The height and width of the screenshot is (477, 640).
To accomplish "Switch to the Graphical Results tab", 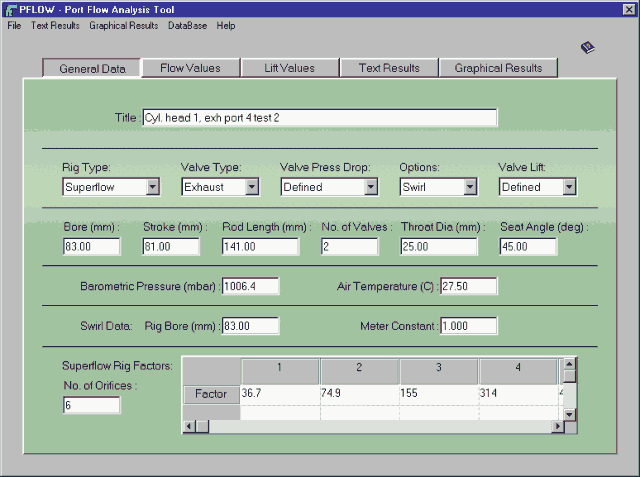I will coord(498,68).
